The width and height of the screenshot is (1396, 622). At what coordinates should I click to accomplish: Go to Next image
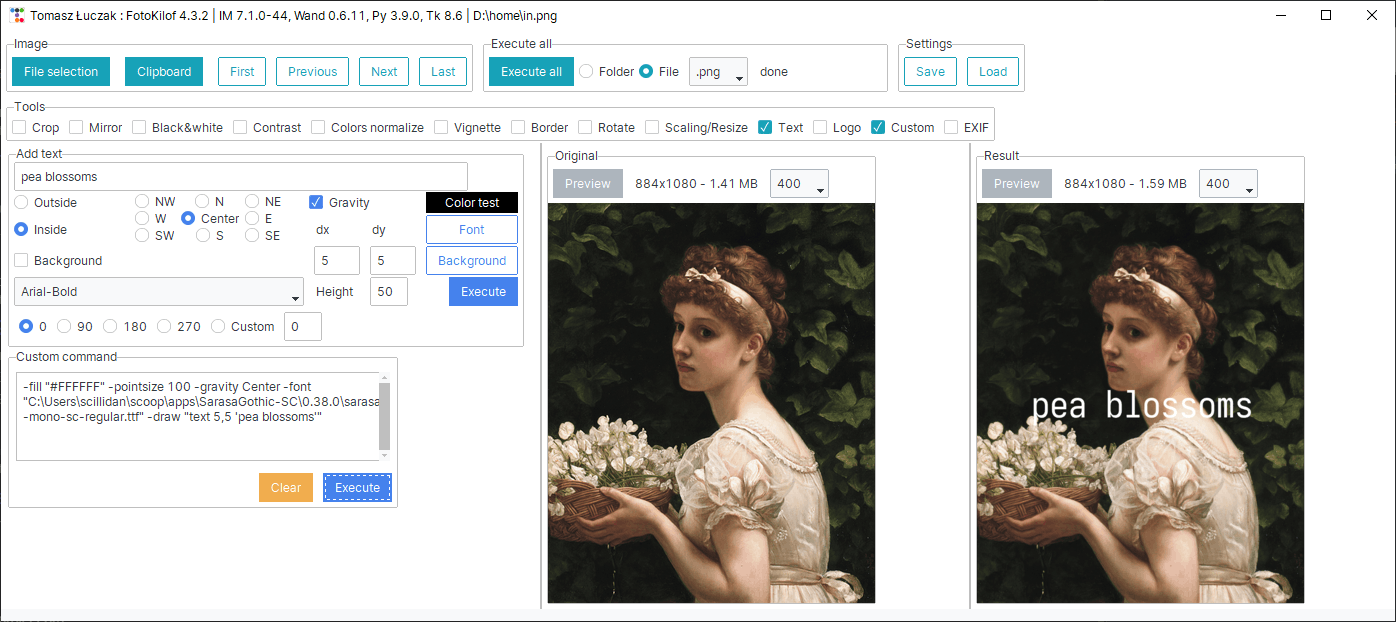[384, 71]
